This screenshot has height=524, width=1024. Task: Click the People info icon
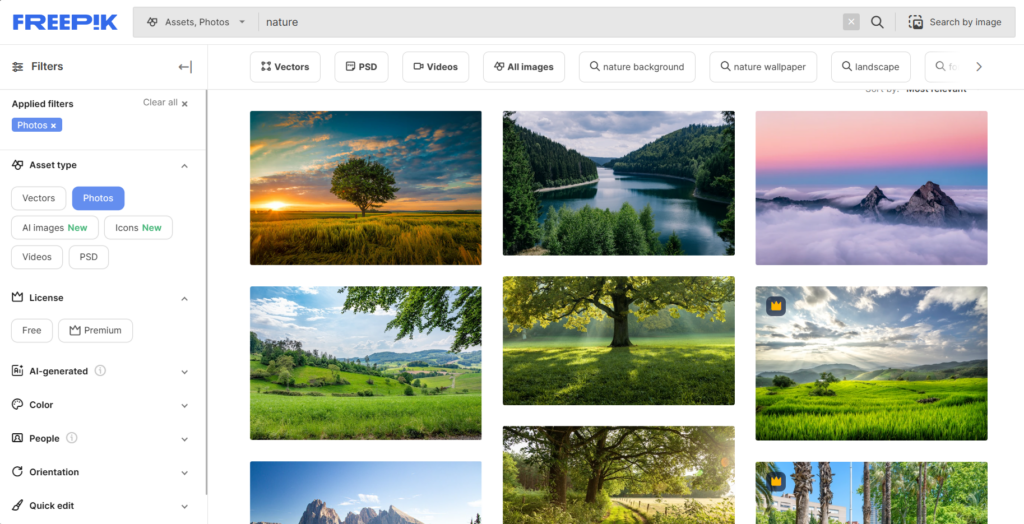pos(72,438)
